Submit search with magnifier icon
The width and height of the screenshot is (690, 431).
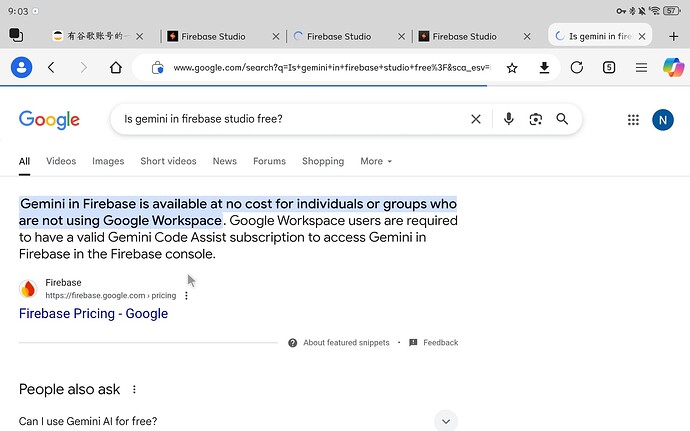(562, 119)
